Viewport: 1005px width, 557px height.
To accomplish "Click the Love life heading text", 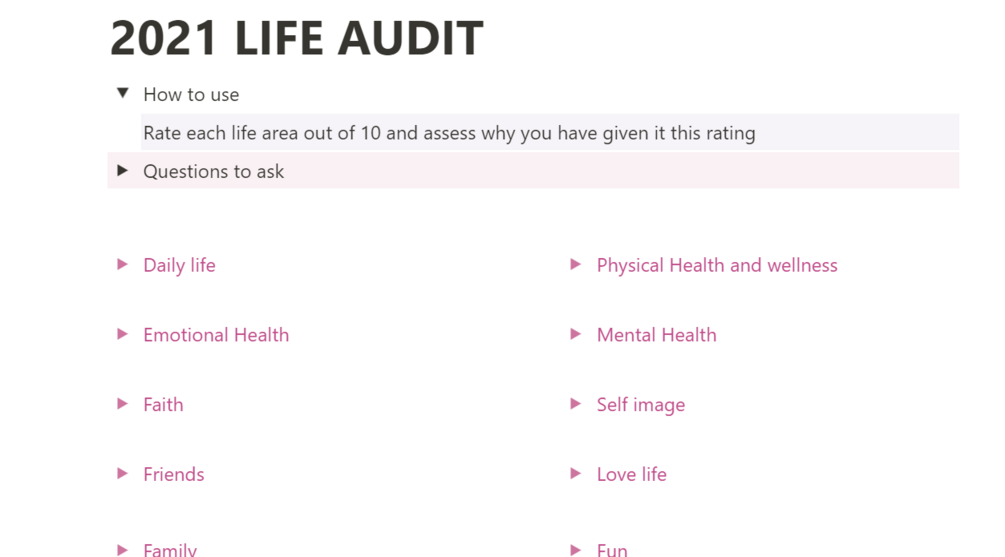I will click(x=631, y=474).
